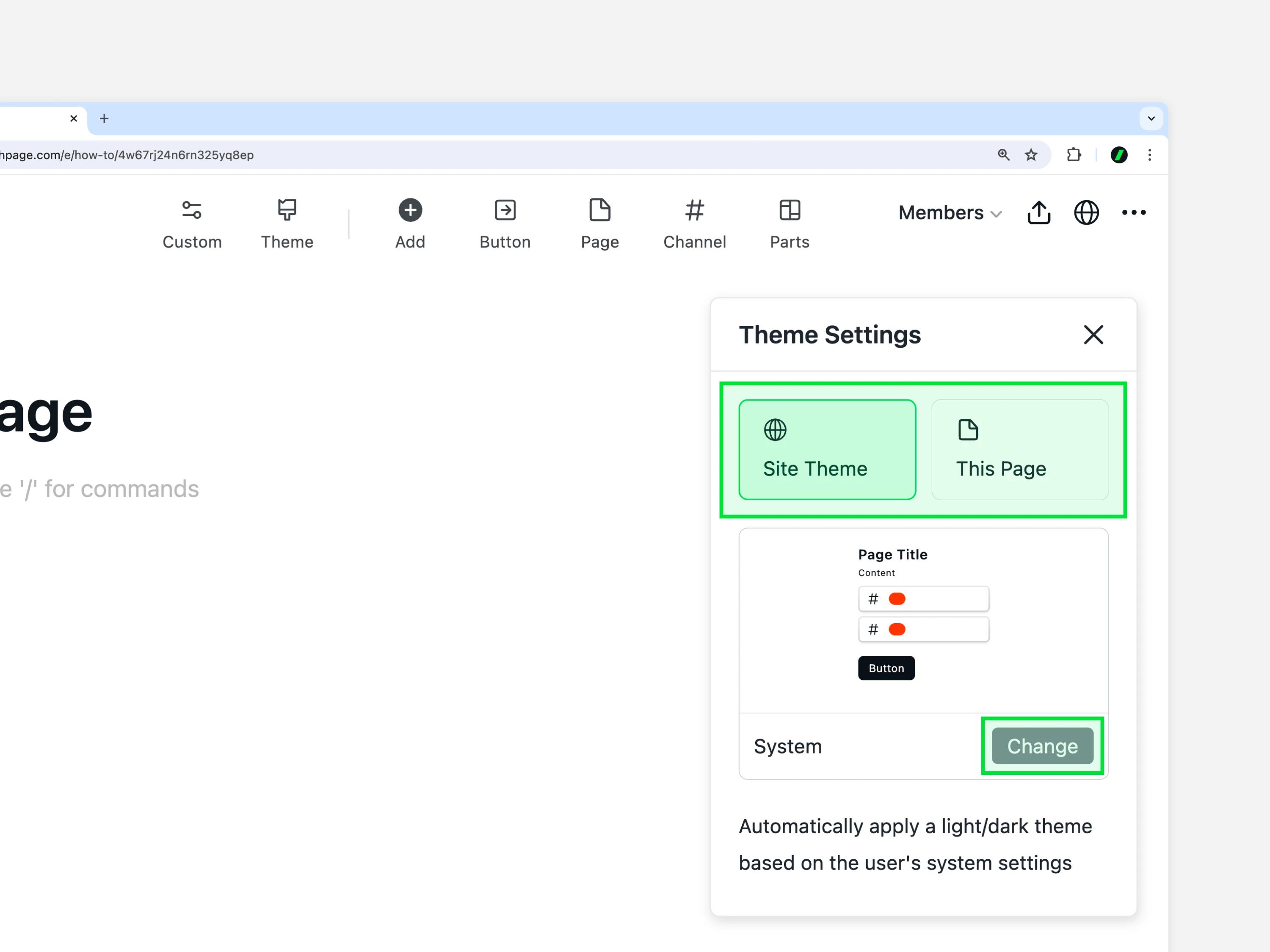Expand the Members dropdown

[950, 213]
